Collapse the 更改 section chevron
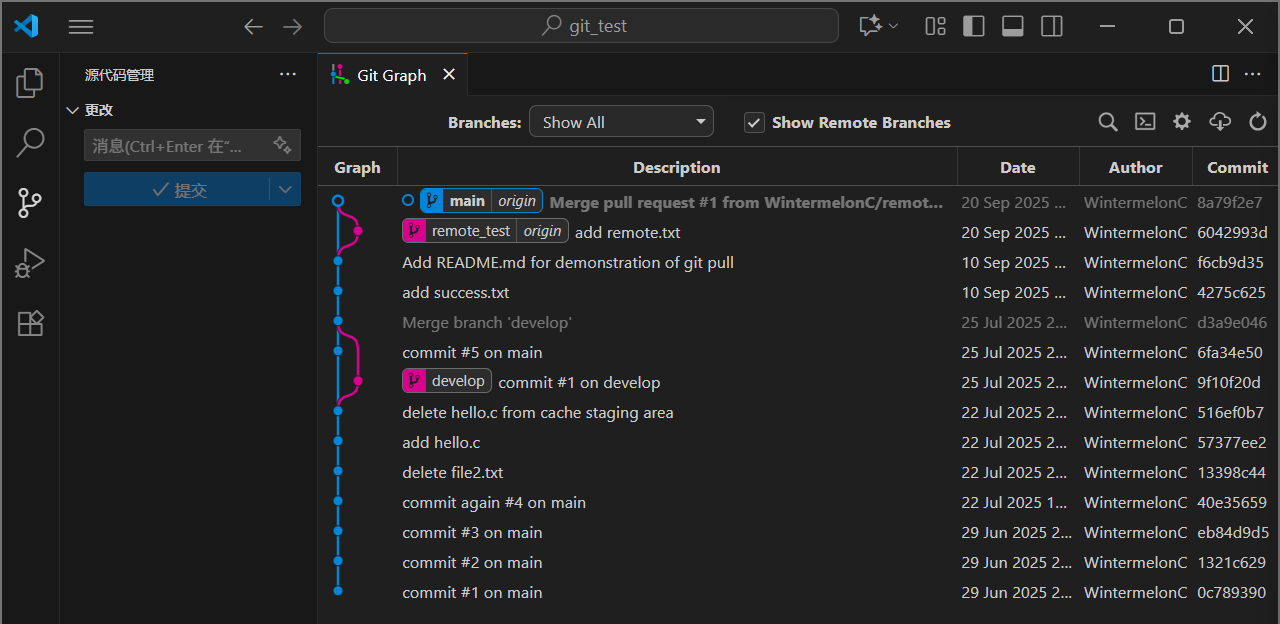The height and width of the screenshot is (624, 1280). 72,110
